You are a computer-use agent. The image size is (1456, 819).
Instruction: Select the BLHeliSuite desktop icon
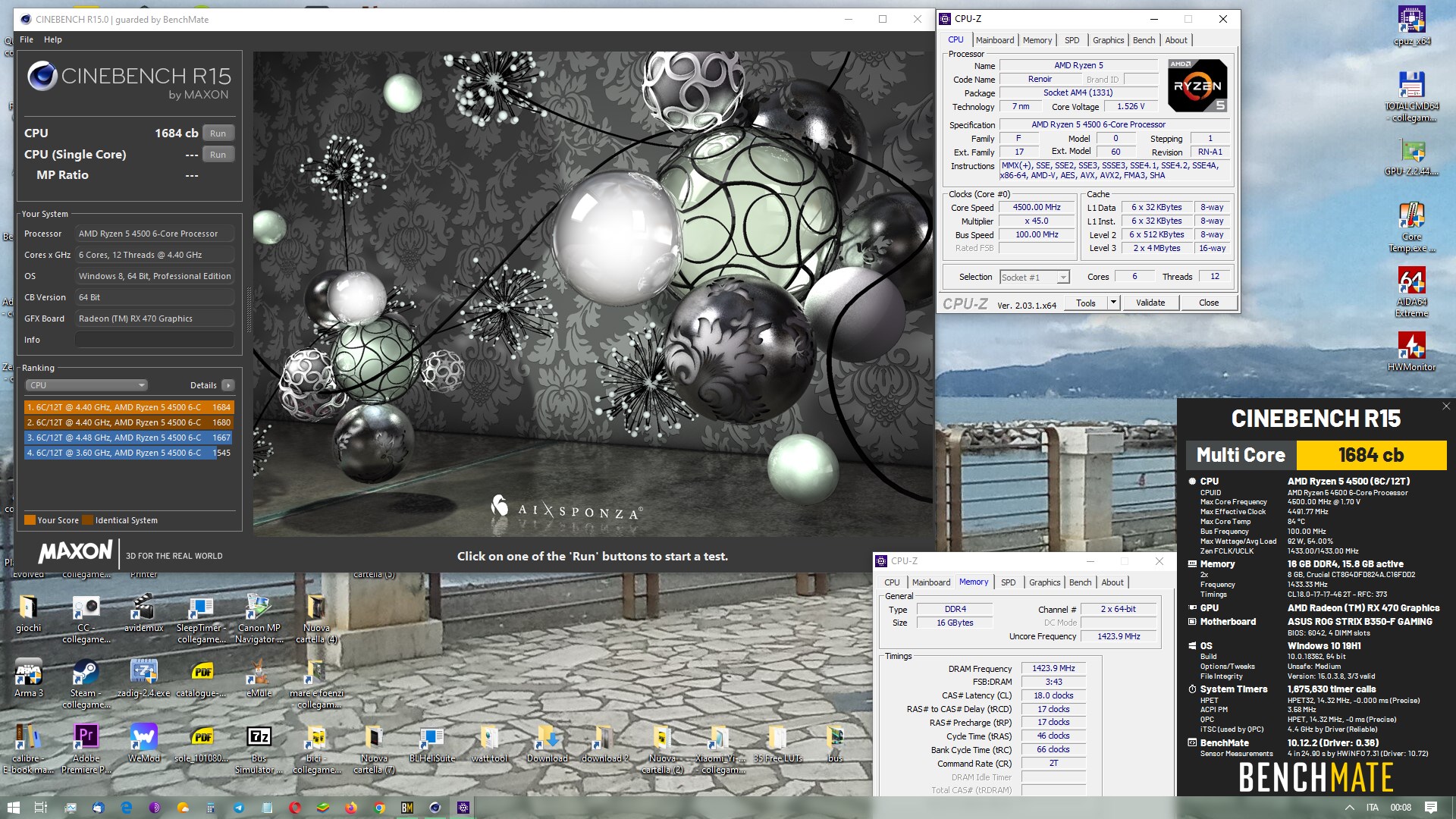tap(431, 743)
